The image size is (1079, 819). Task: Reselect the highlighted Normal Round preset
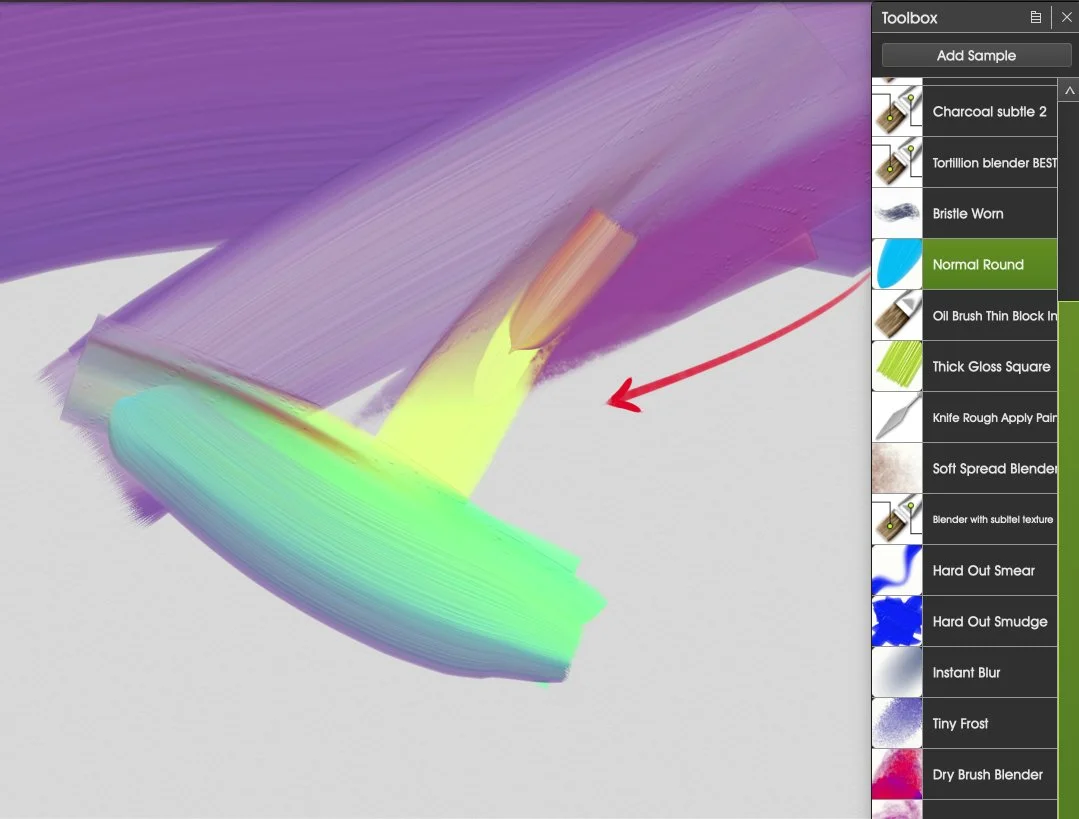coord(977,264)
